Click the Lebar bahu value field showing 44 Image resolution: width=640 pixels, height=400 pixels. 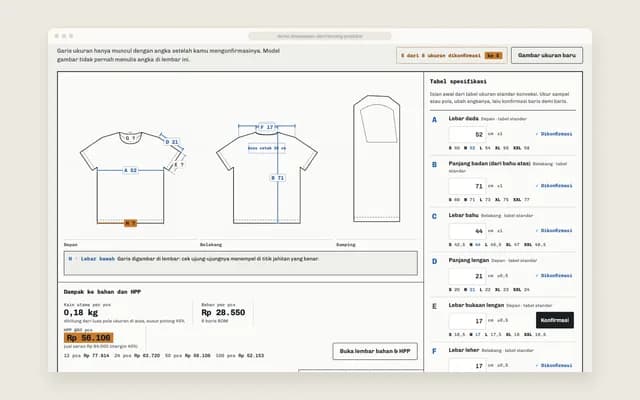(x=467, y=231)
